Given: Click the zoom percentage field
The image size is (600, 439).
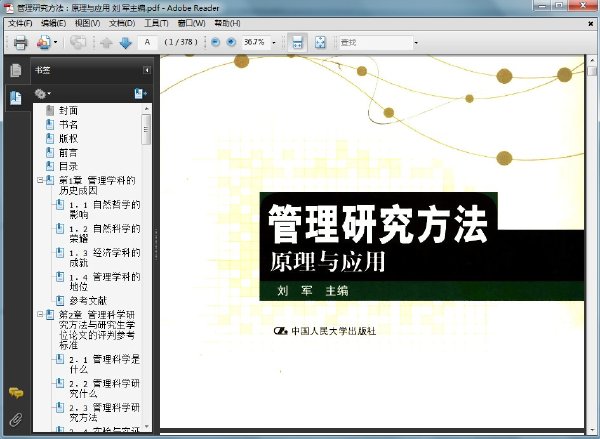Looking at the screenshot, I should (256, 42).
